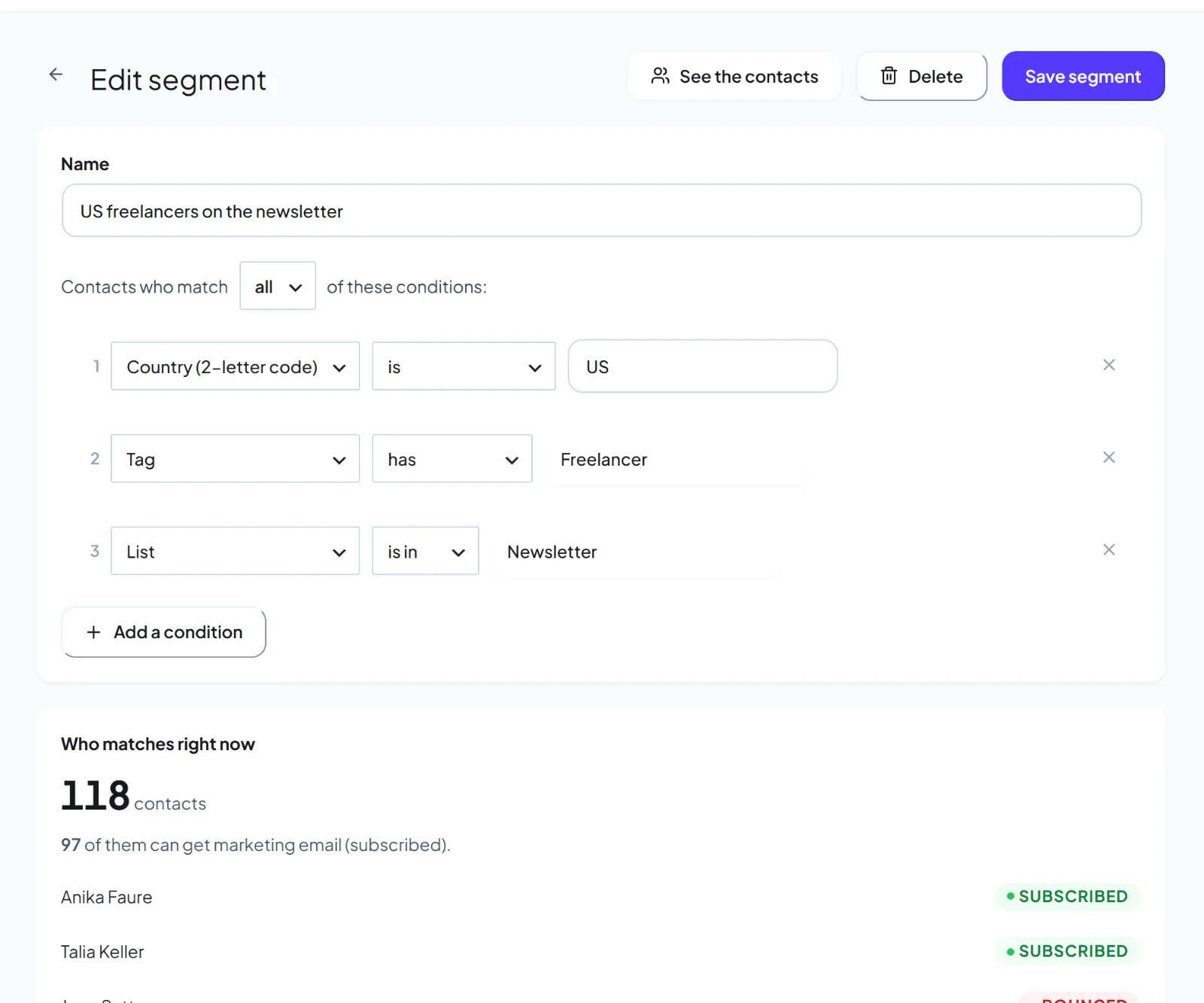
Task: Save the segment
Action: pos(1083,76)
